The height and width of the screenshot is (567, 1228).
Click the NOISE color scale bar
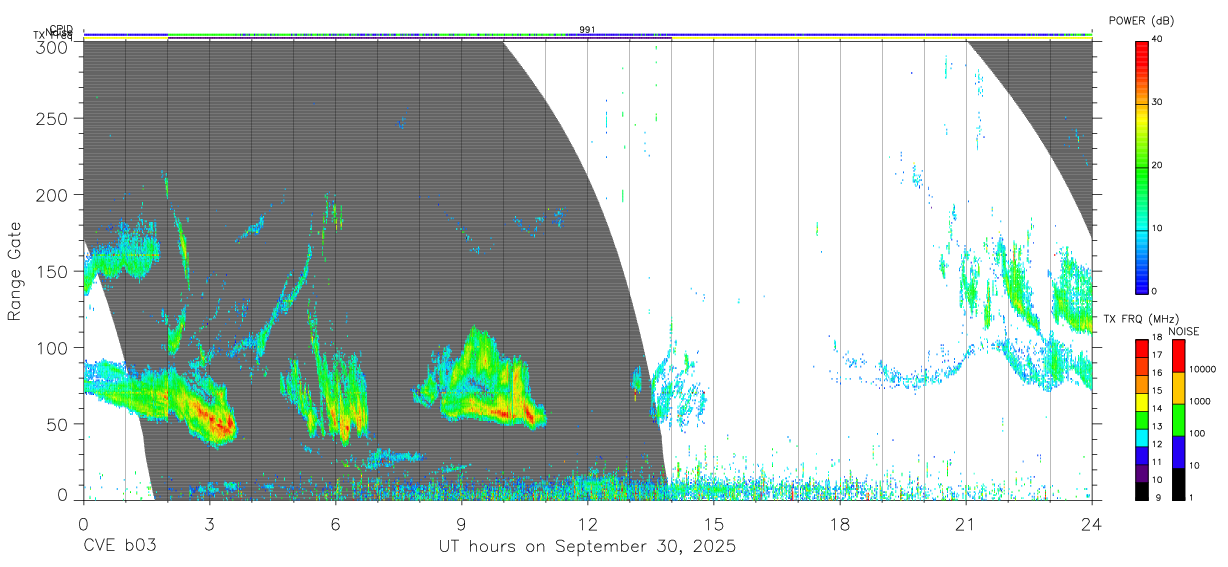1177,419
